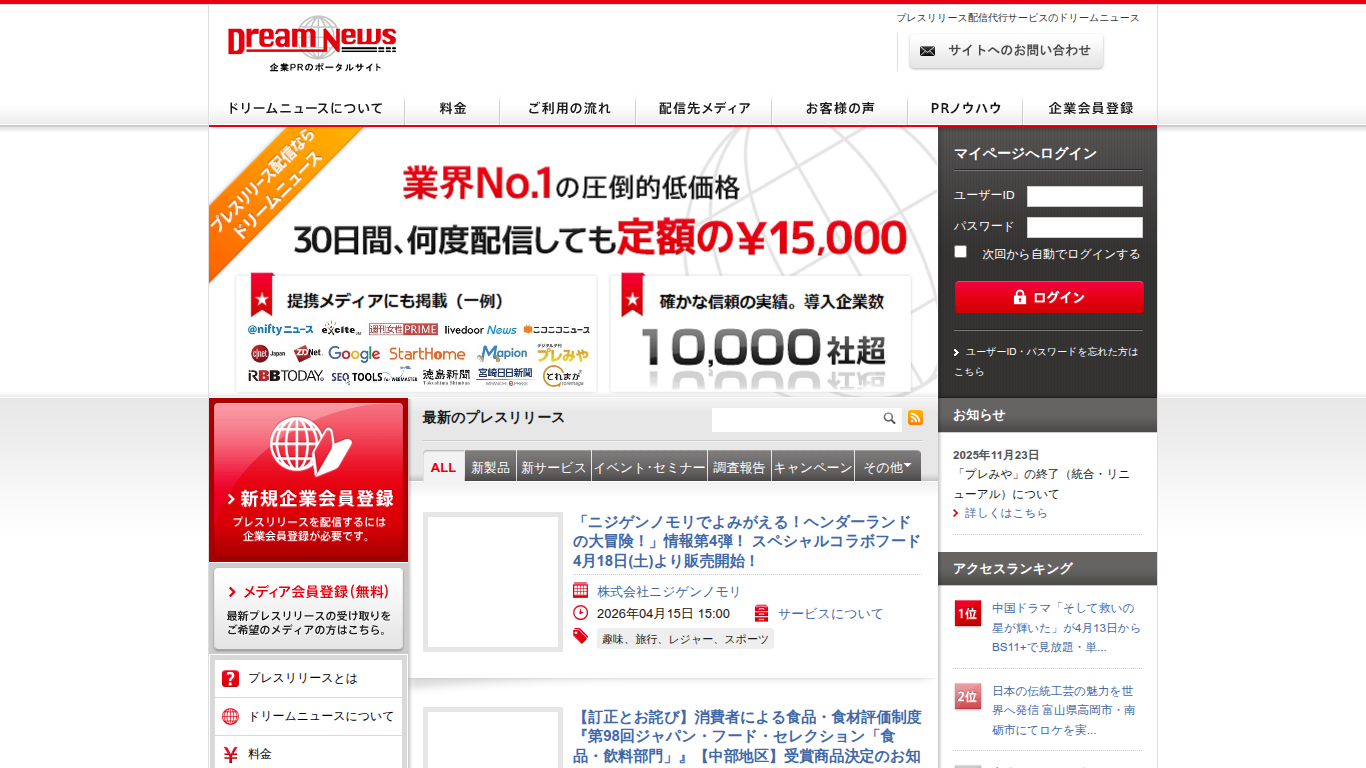The width and height of the screenshot is (1366, 768).
Task: Select the 新サービス tab
Action: pos(554,467)
